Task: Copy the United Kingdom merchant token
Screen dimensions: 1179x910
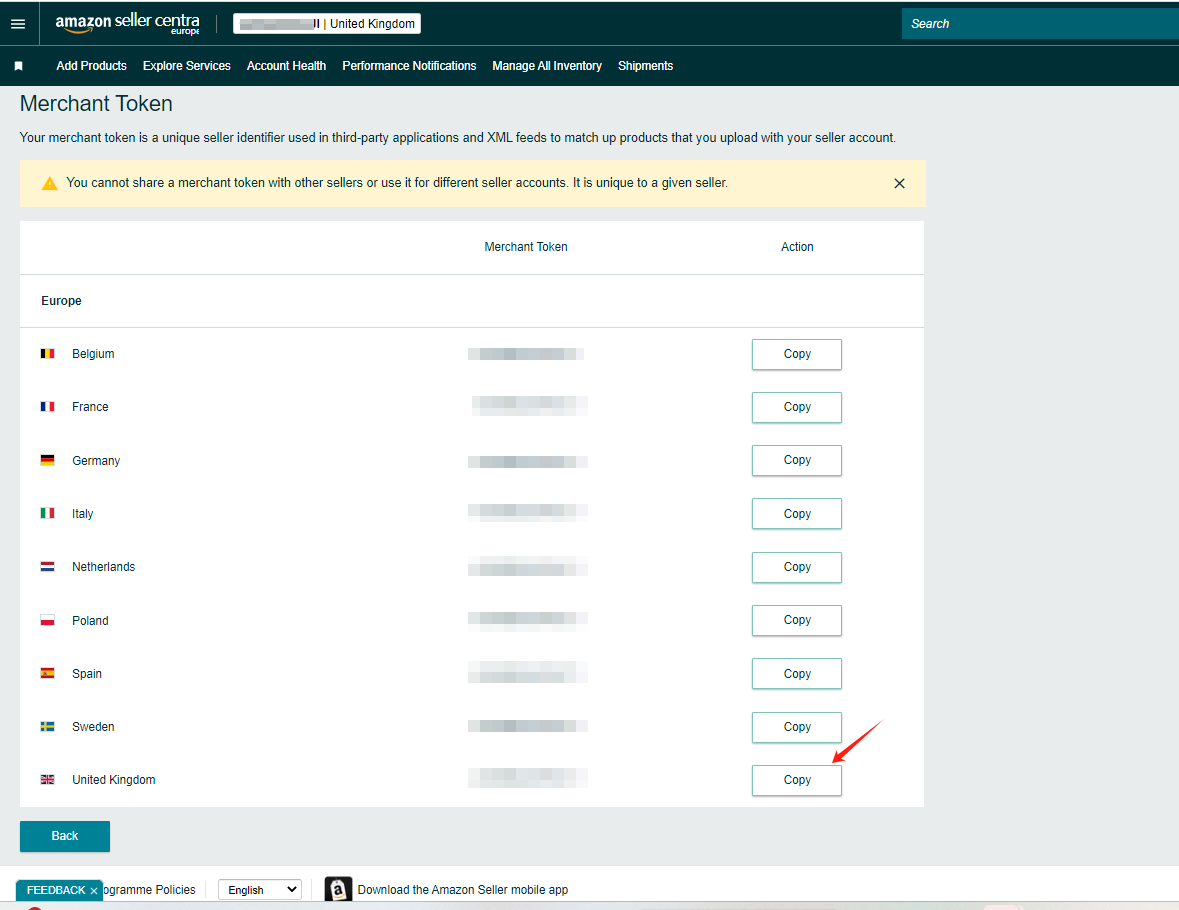Action: click(x=797, y=781)
